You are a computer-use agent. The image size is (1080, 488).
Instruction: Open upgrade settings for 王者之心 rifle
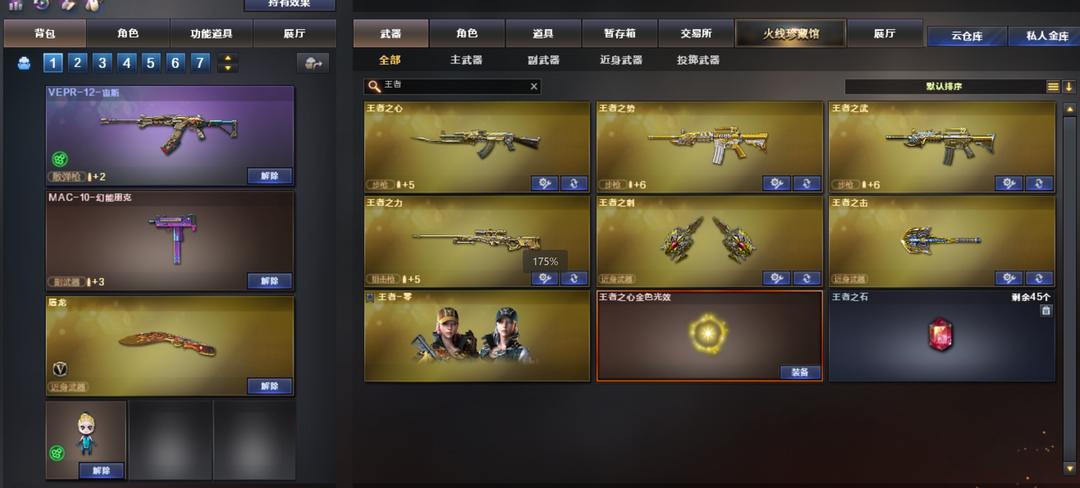point(544,183)
